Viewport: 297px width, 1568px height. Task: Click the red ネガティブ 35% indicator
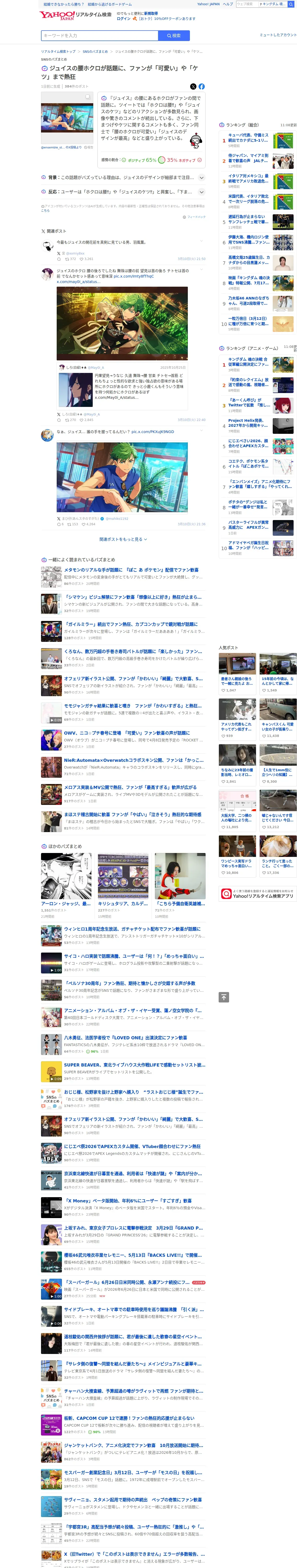184,160
